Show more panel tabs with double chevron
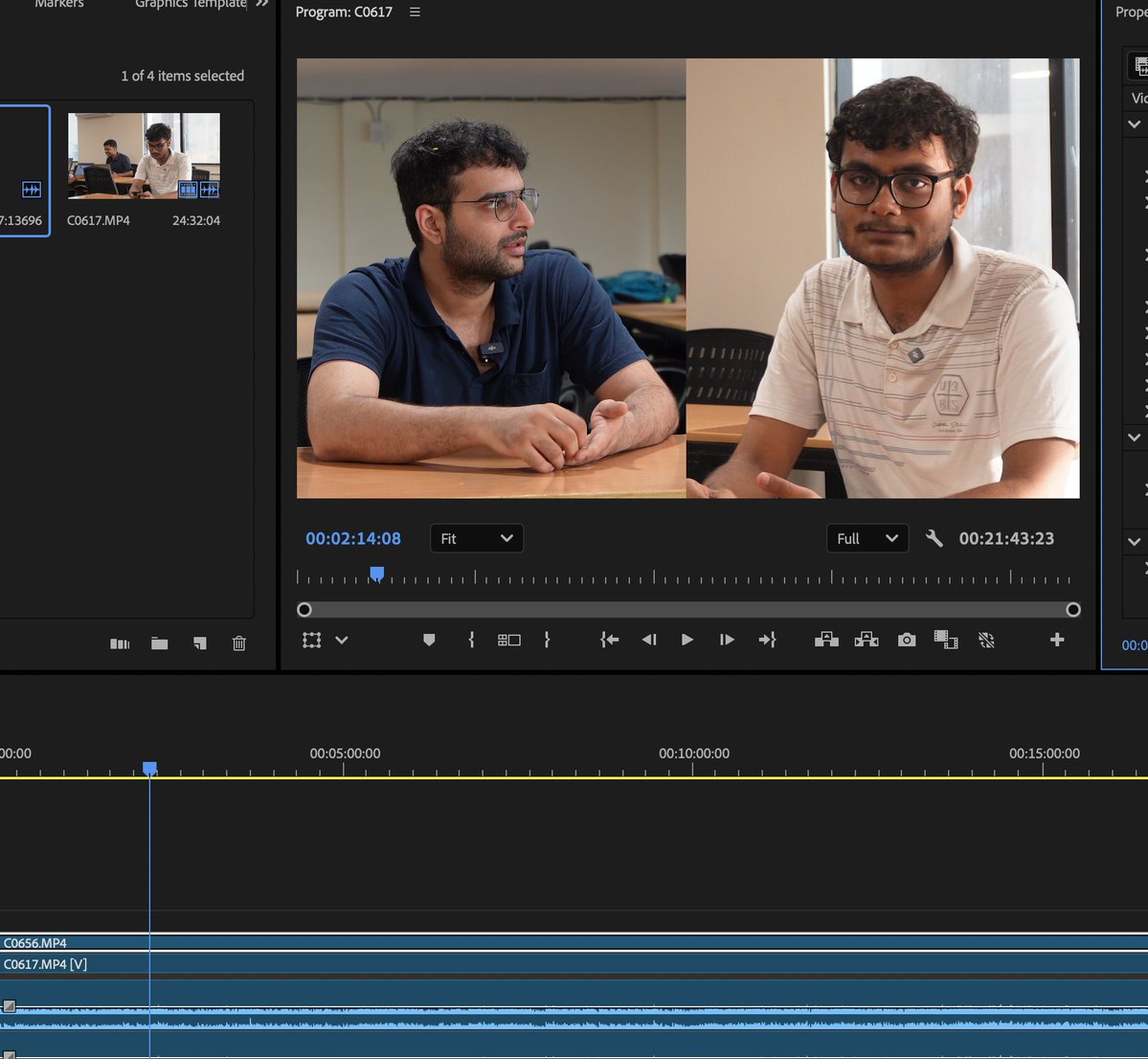Image resolution: width=1148 pixels, height=1059 pixels. tap(262, 4)
